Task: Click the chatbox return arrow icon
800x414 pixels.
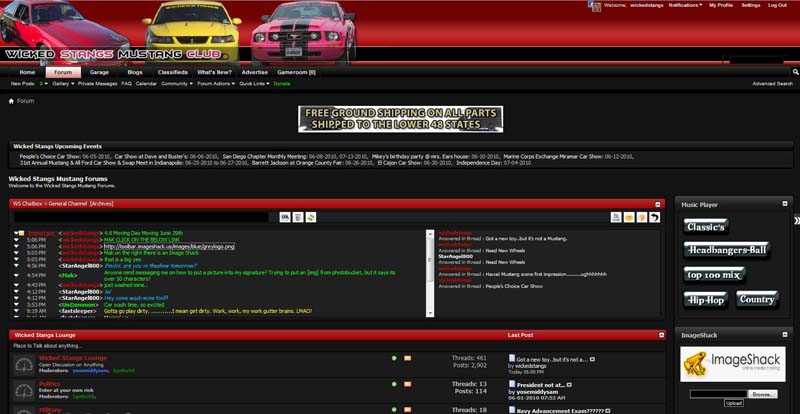Action: click(655, 217)
